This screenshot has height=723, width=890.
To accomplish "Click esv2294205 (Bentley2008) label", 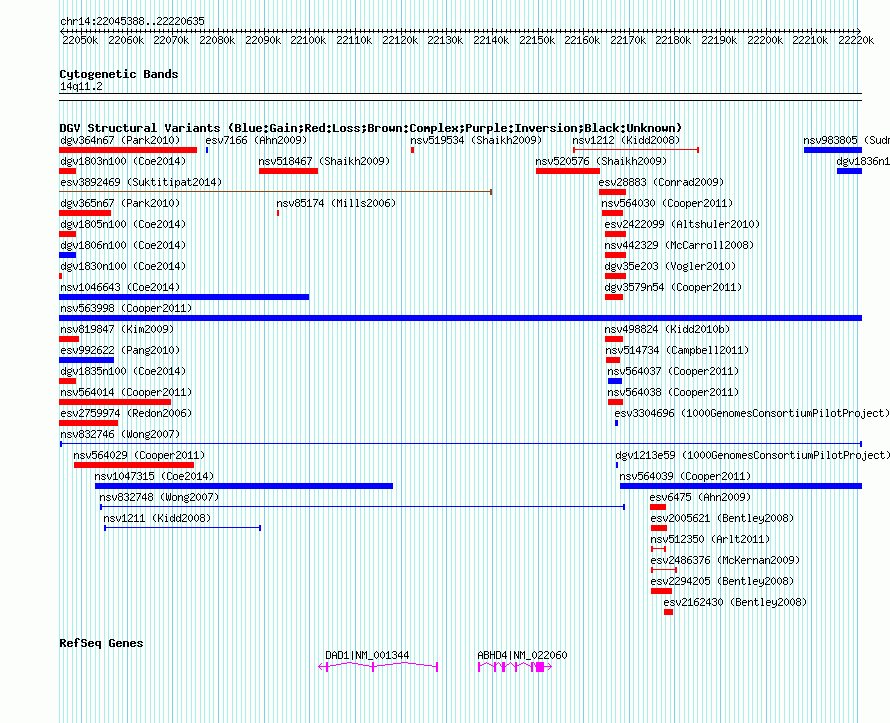I will tap(722, 581).
